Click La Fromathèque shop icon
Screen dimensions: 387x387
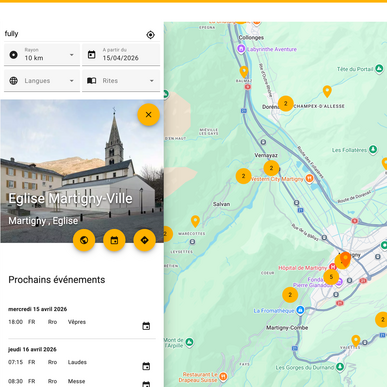(300, 310)
